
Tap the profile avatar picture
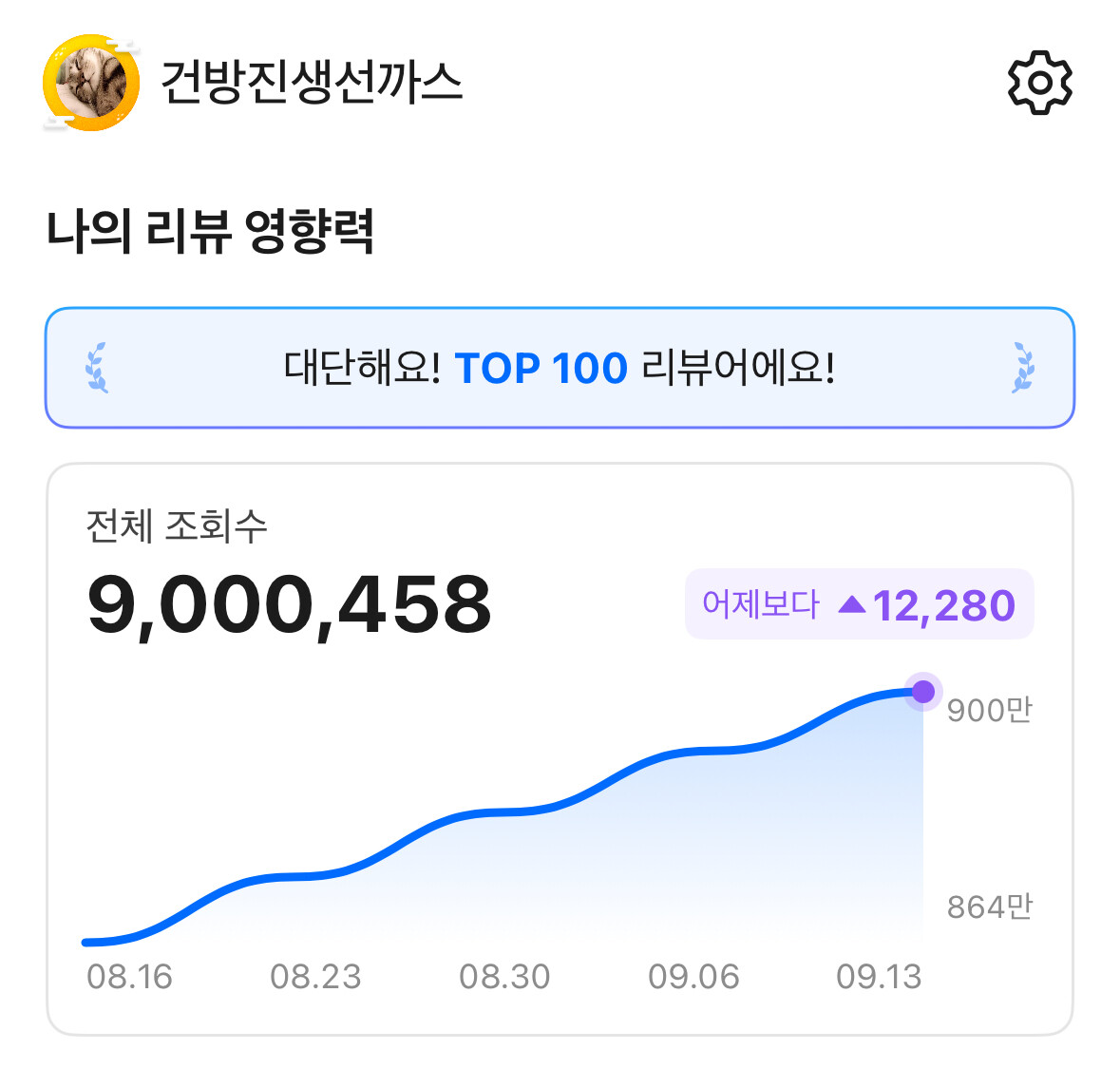pyautogui.click(x=91, y=83)
